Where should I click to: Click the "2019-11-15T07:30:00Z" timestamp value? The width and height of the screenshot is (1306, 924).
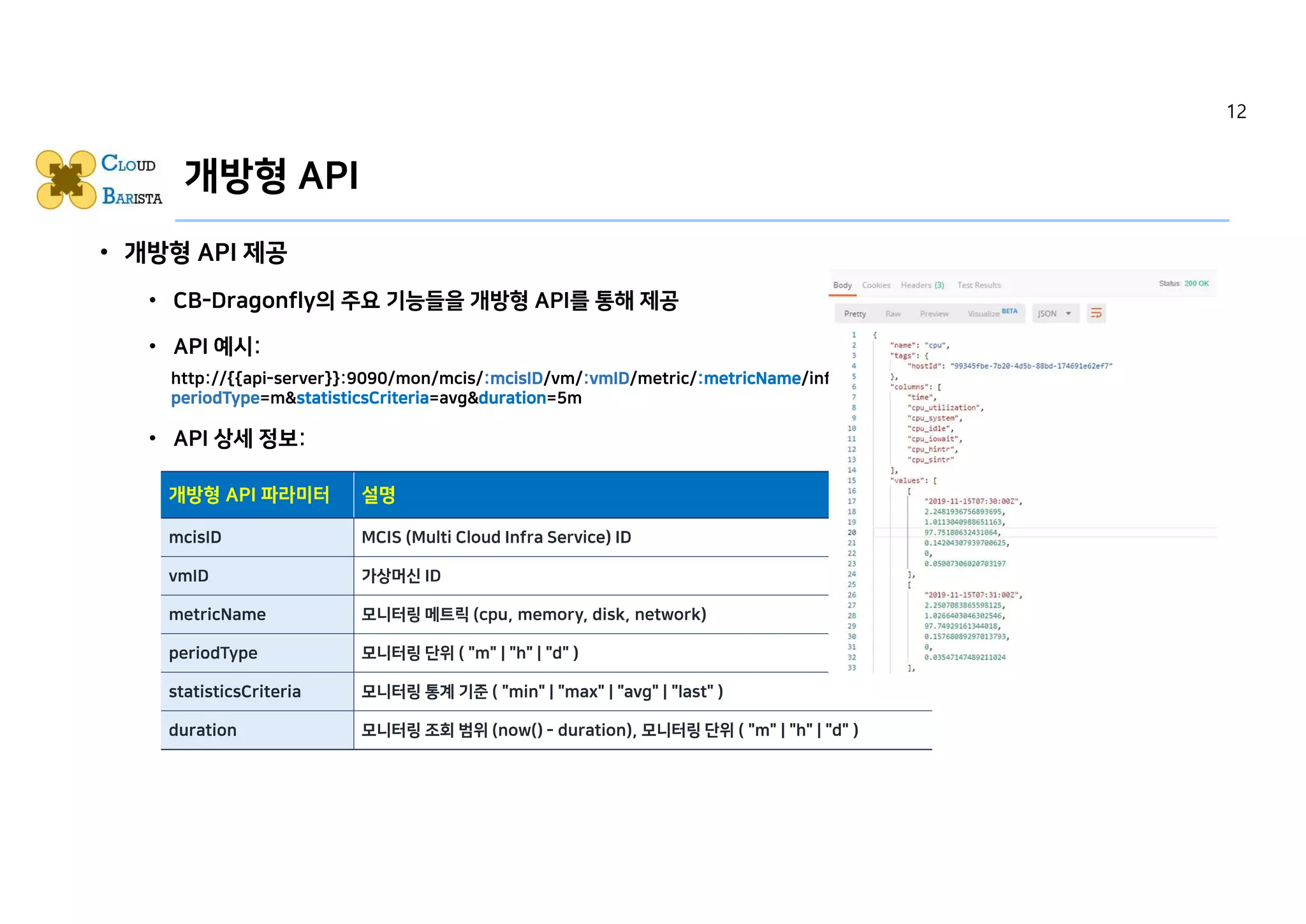[x=973, y=501]
